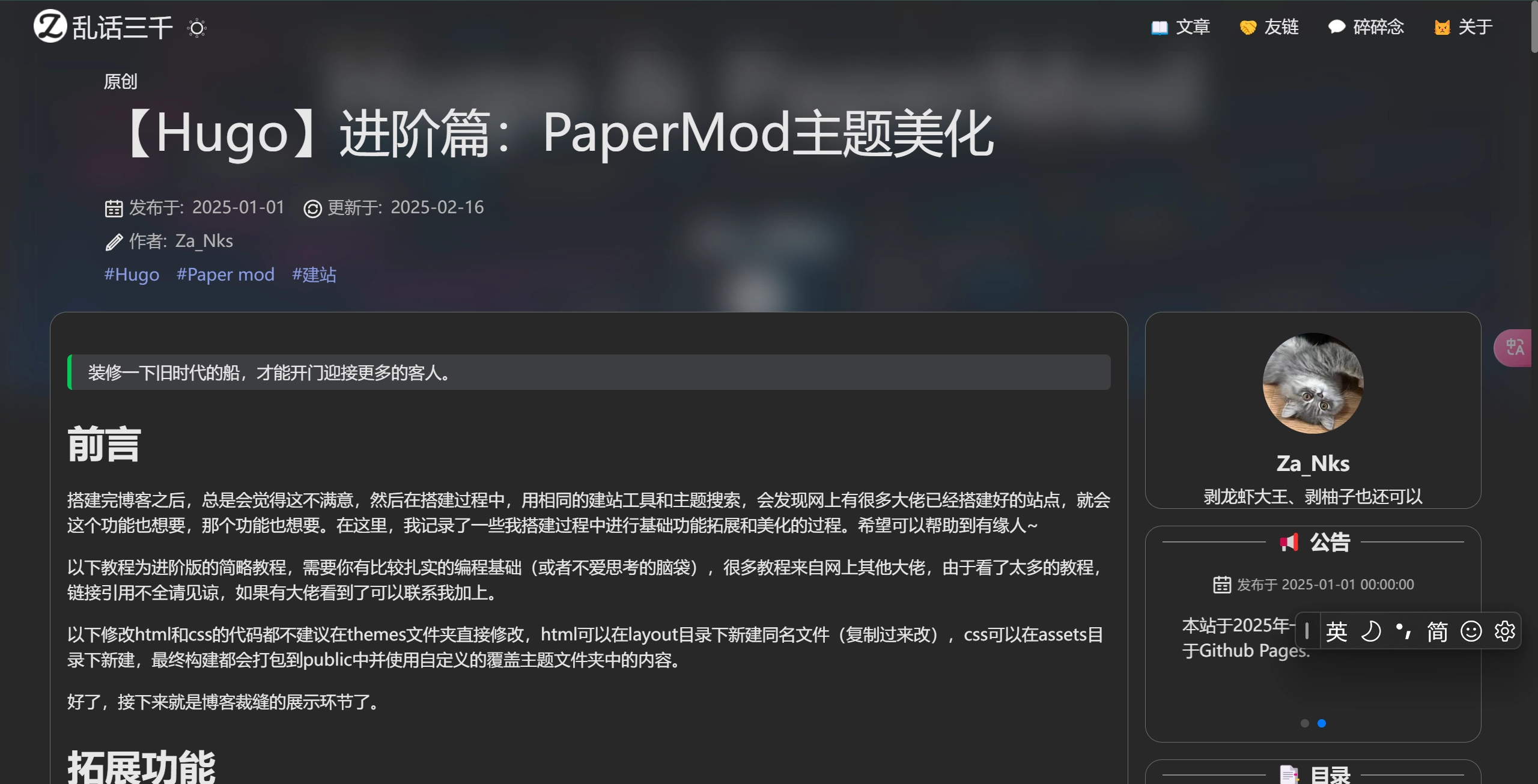The width and height of the screenshot is (1538, 784).
Task: Open IME settings gear
Action: coord(1505,631)
